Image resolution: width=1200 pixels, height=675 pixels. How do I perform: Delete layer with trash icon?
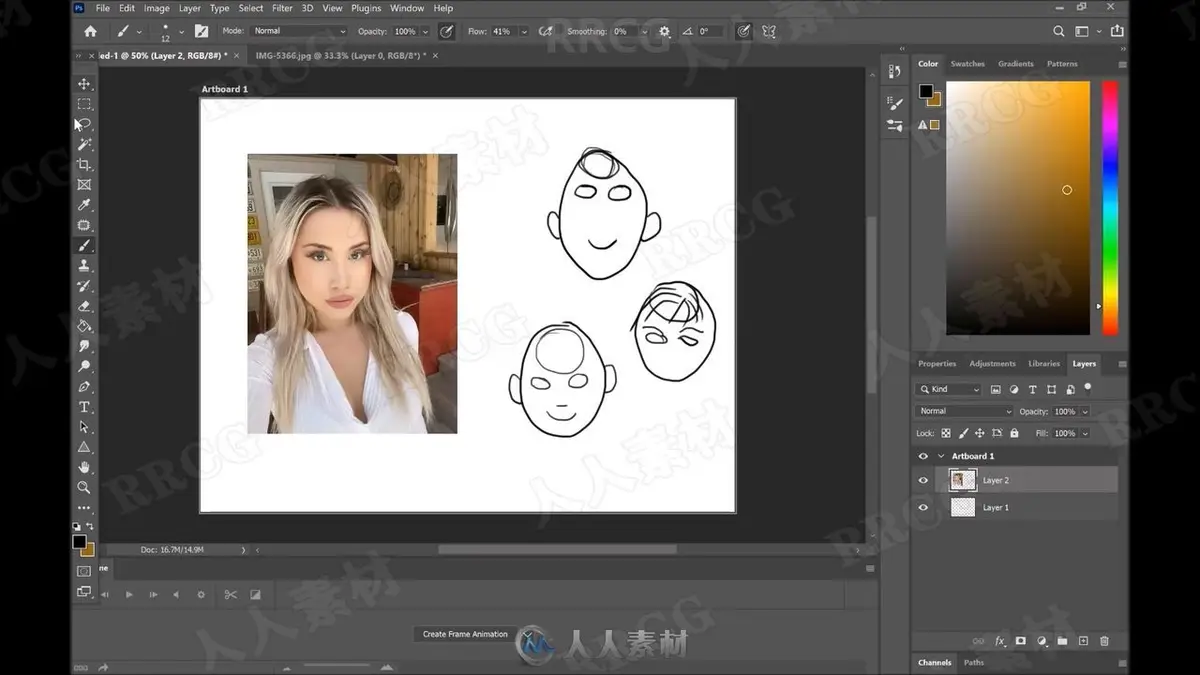[x=1104, y=641]
